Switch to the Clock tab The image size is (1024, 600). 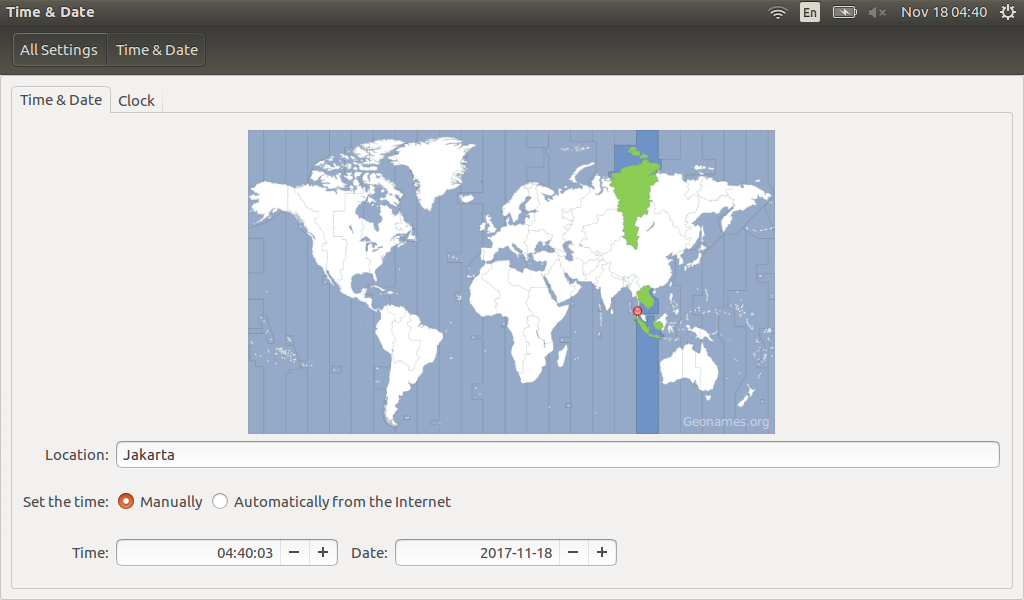pos(136,100)
